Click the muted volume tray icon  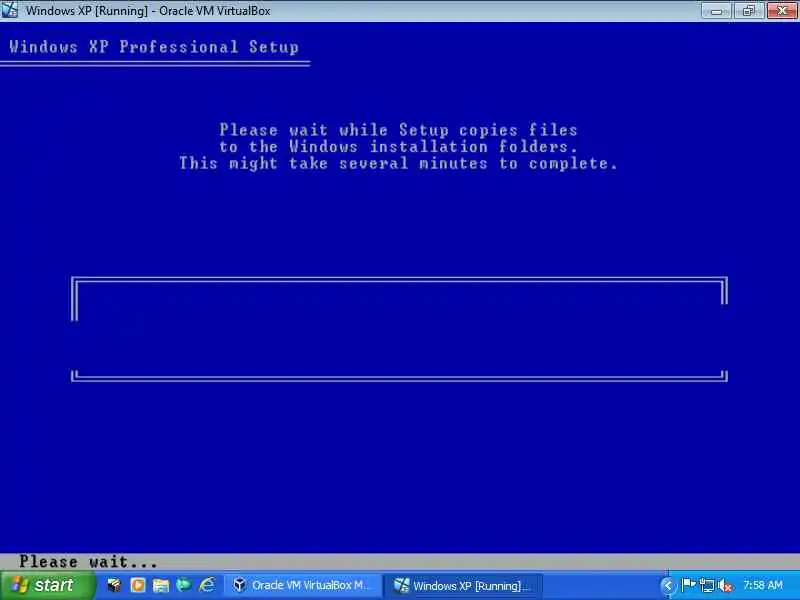pyautogui.click(x=724, y=586)
